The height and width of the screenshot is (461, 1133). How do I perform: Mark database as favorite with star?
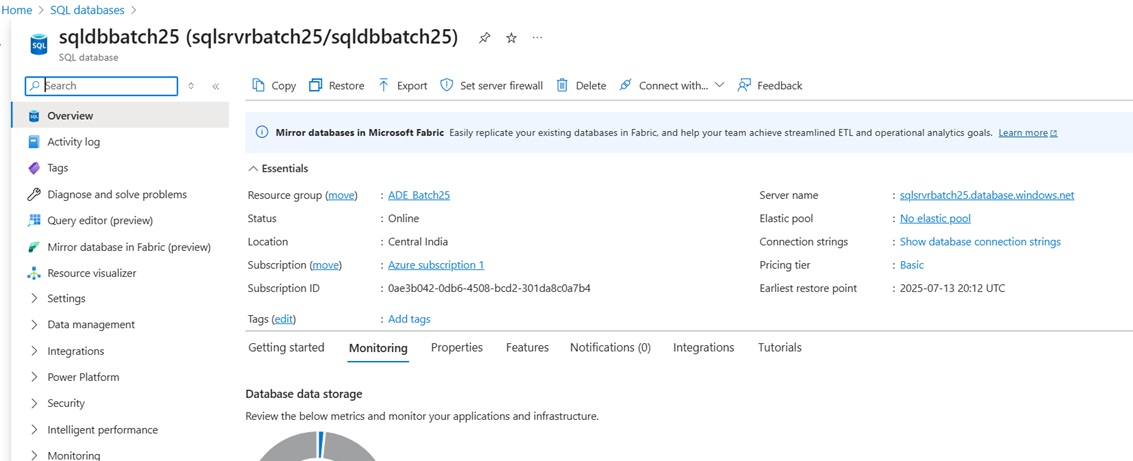pos(511,38)
